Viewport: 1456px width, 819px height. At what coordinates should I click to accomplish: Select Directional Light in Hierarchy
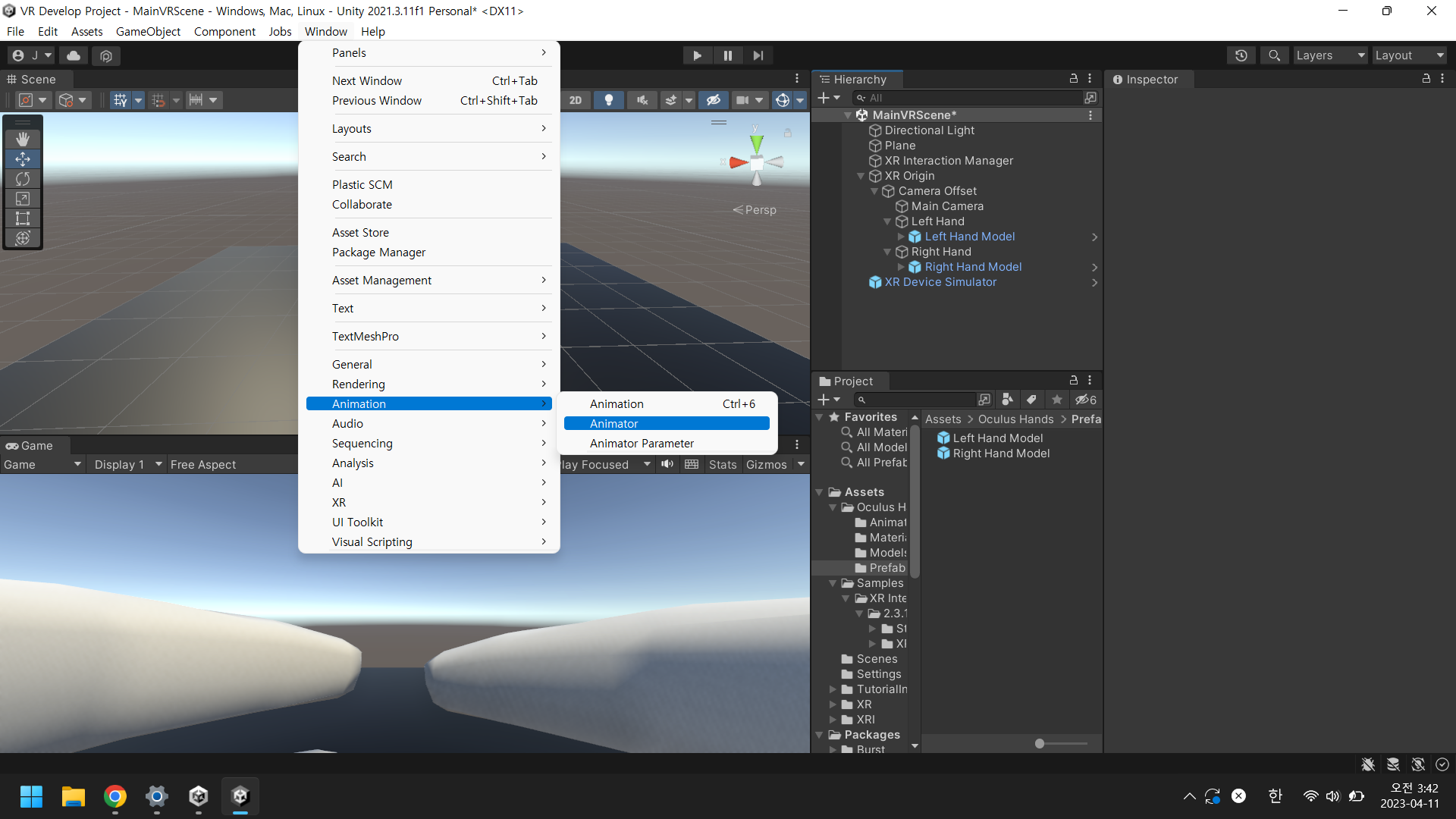tap(930, 130)
